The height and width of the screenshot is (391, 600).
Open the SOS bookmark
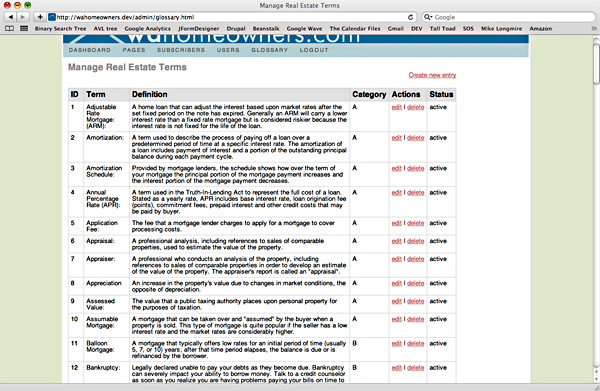(468, 29)
